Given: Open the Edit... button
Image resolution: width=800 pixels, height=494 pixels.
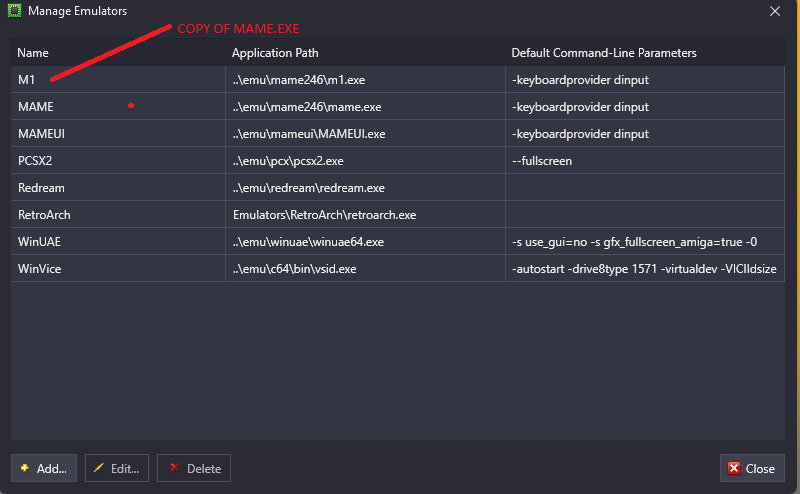Looking at the screenshot, I should pyautogui.click(x=117, y=468).
